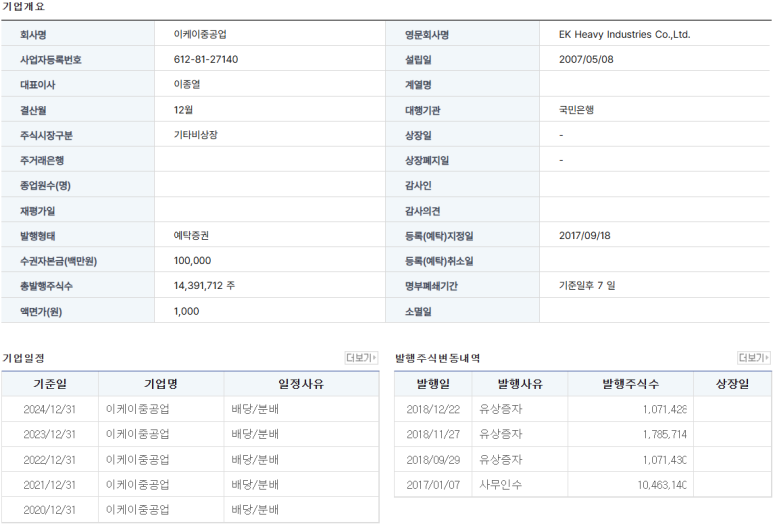
Task: Select 이케이중공업 in the 2024/12/31 row
Action: (x=138, y=409)
